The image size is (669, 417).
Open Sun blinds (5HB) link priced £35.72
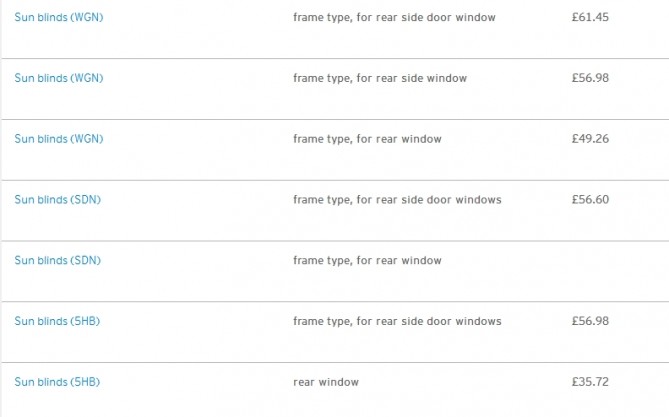(57, 382)
